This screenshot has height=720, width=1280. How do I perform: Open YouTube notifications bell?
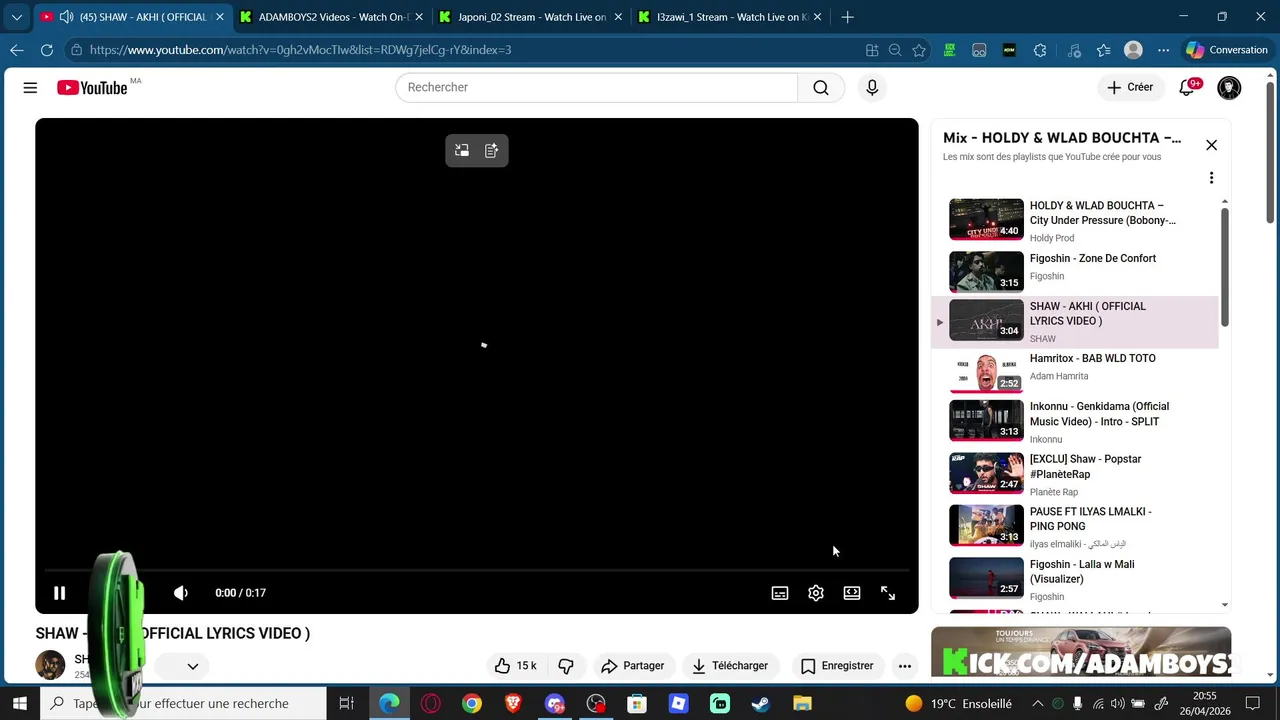[1187, 88]
